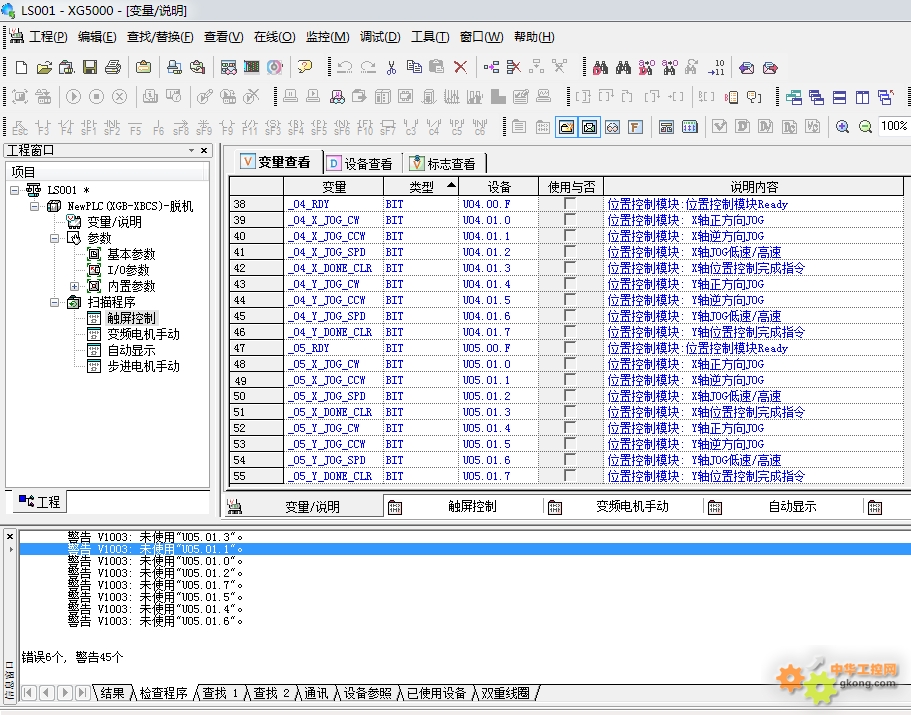Click the F function-key toolbar icon
Screen dimensions: 911x715
click(635, 127)
